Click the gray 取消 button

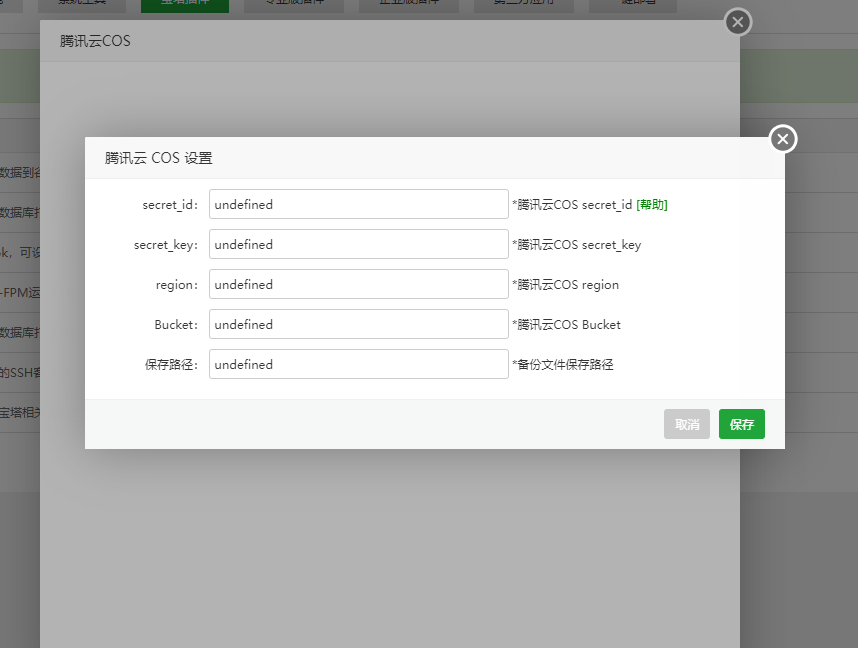coord(687,424)
